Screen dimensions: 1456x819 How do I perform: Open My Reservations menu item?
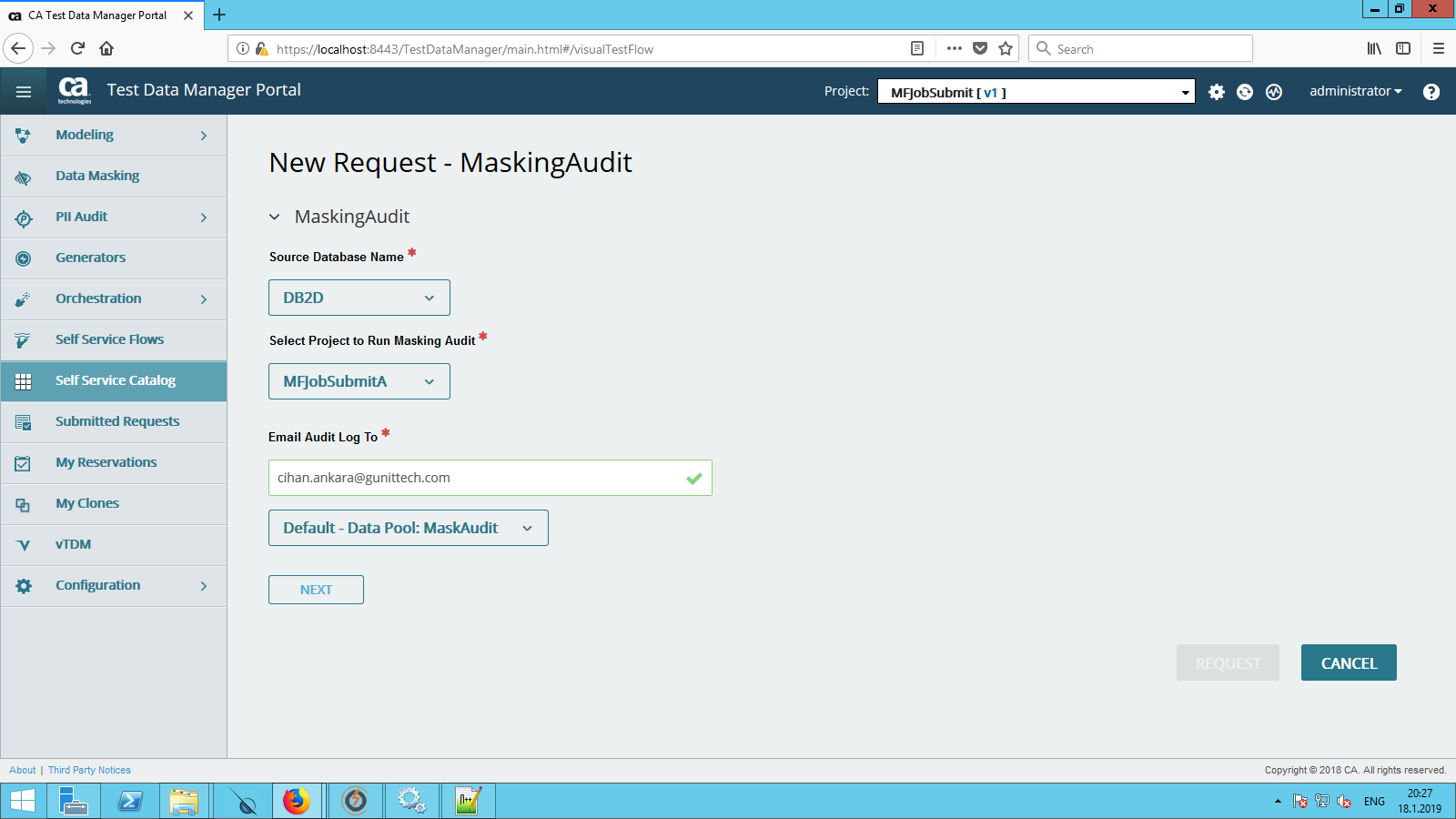coord(114,463)
